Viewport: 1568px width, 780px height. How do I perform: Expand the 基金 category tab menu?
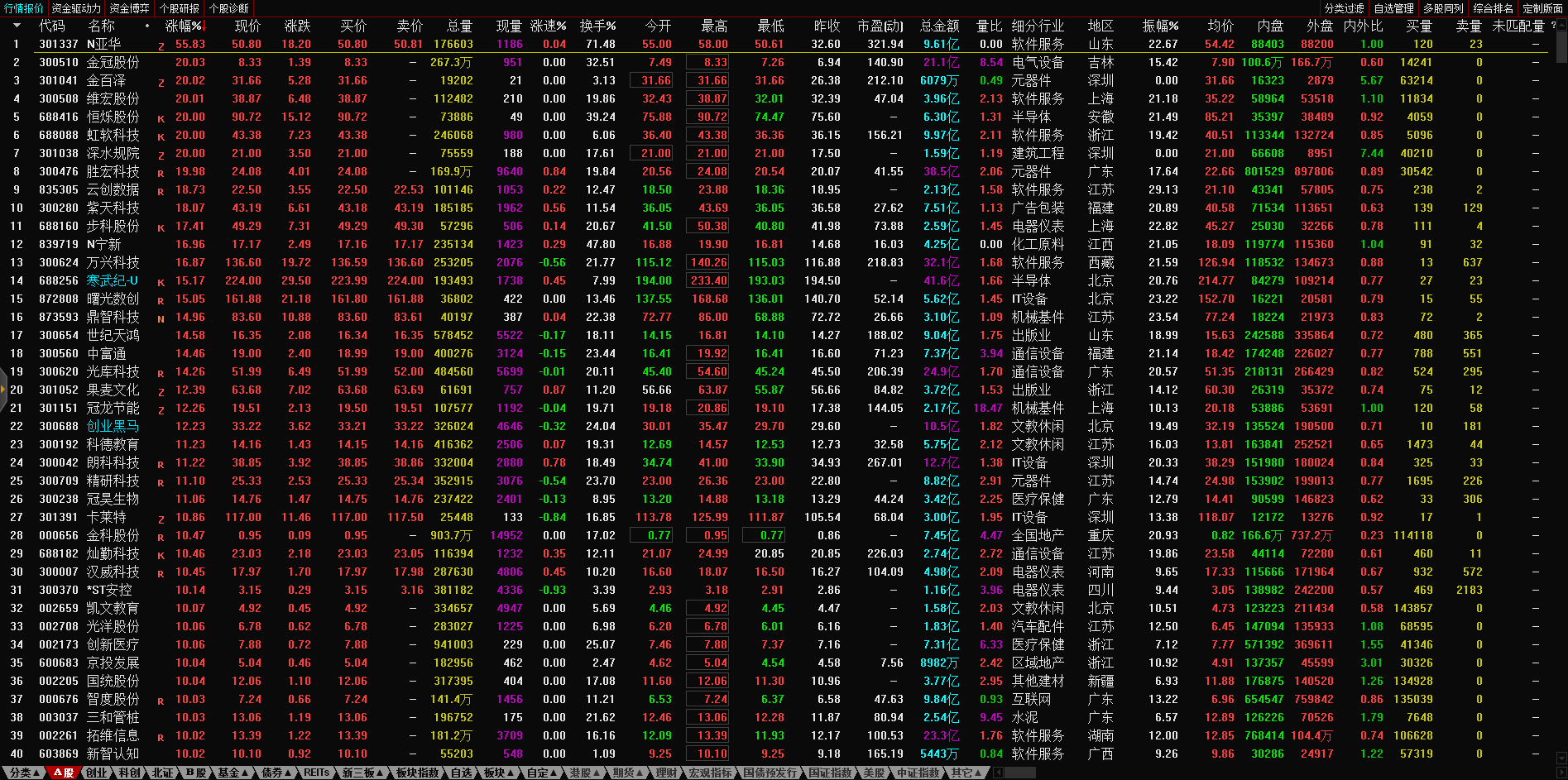pos(233,773)
